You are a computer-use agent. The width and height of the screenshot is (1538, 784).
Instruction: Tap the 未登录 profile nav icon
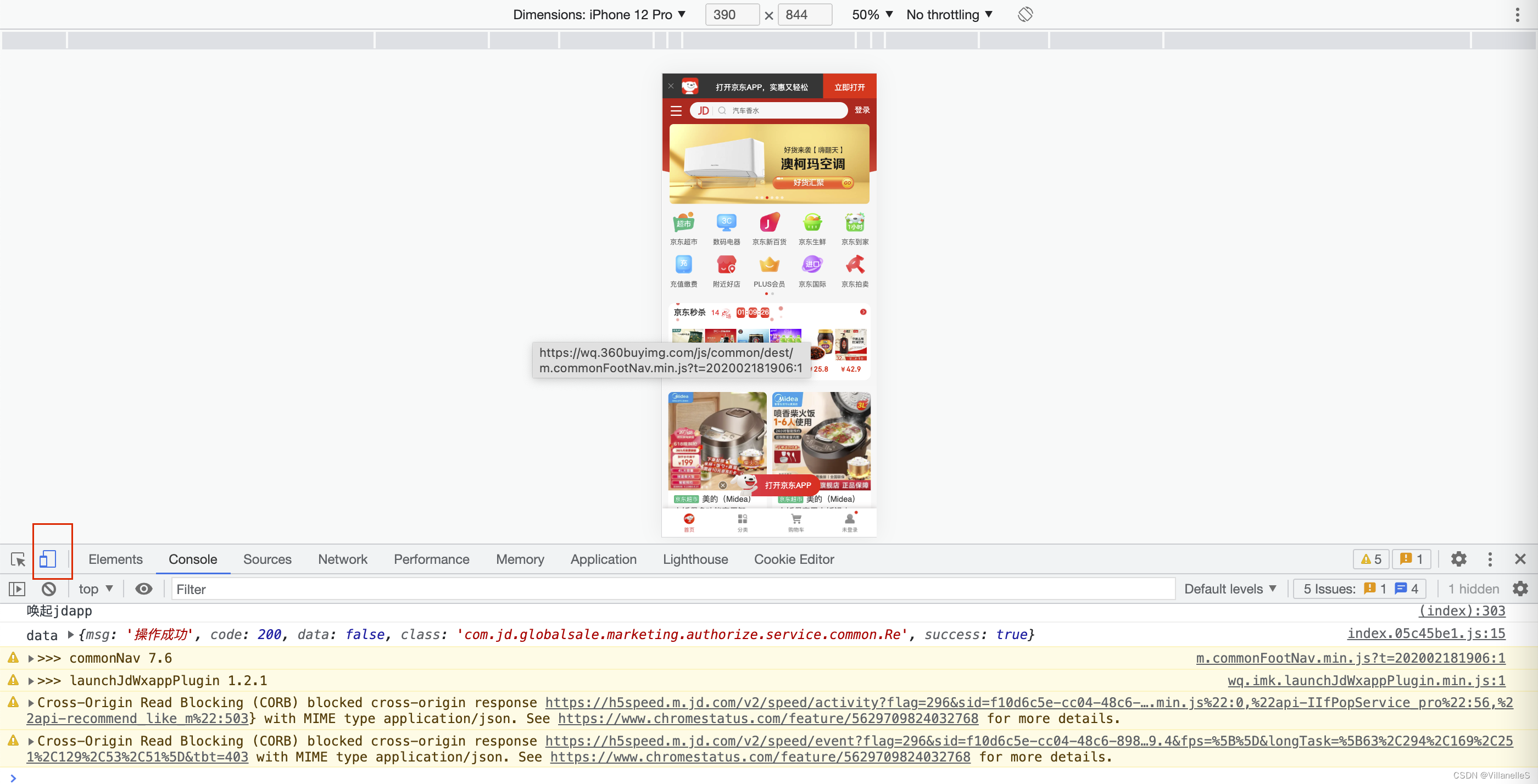click(850, 522)
